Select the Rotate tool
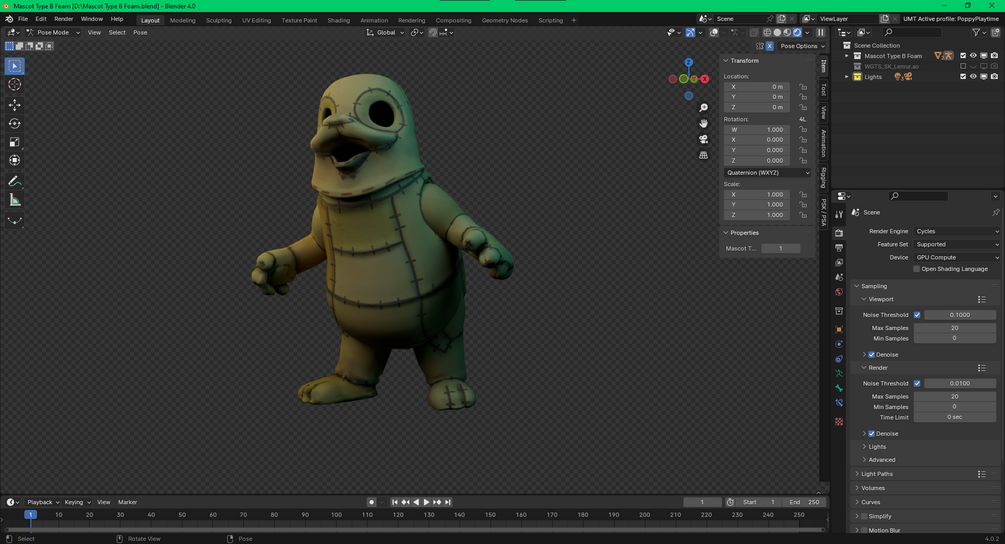Viewport: 1005px width, 544px height. click(x=14, y=124)
